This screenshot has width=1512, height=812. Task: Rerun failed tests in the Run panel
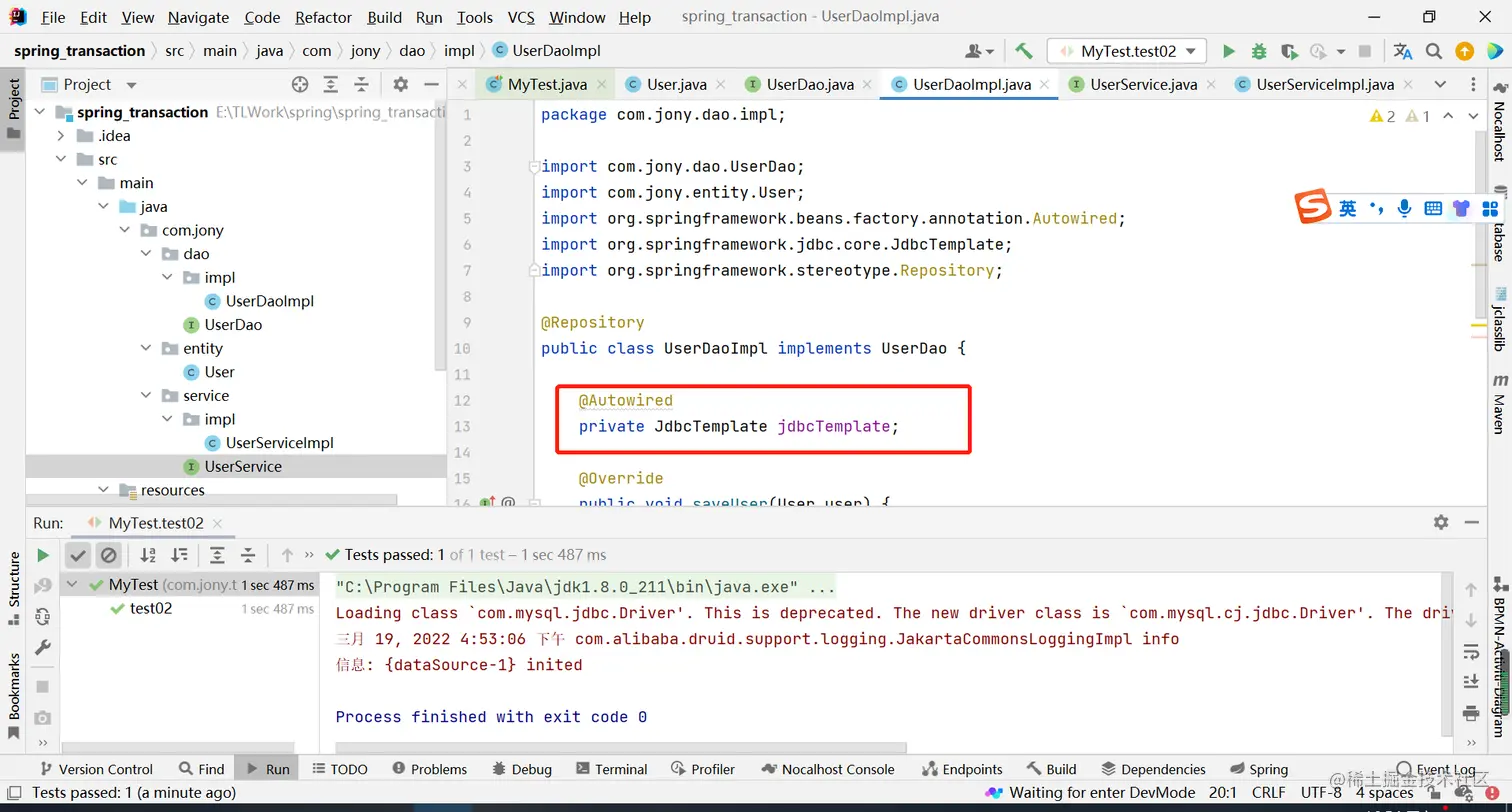(x=43, y=586)
